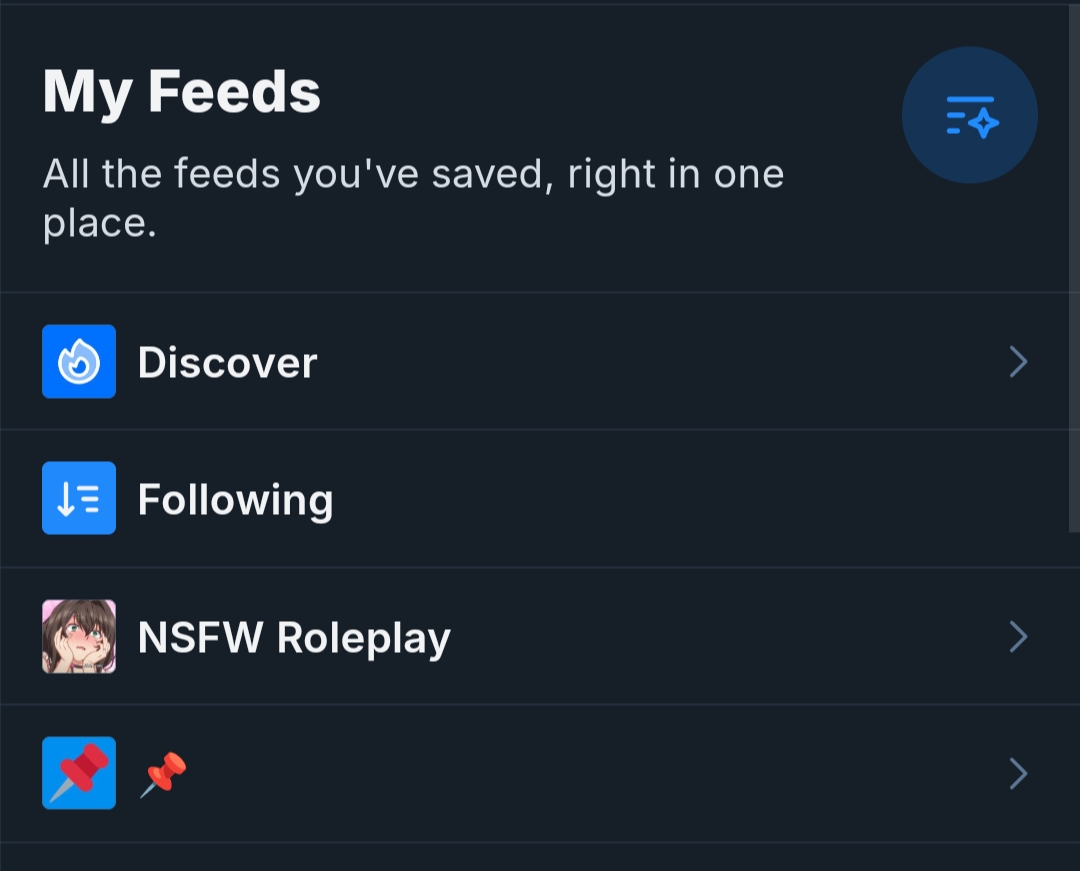Click the My Feeds heading
Image resolution: width=1080 pixels, height=871 pixels.
tap(181, 92)
